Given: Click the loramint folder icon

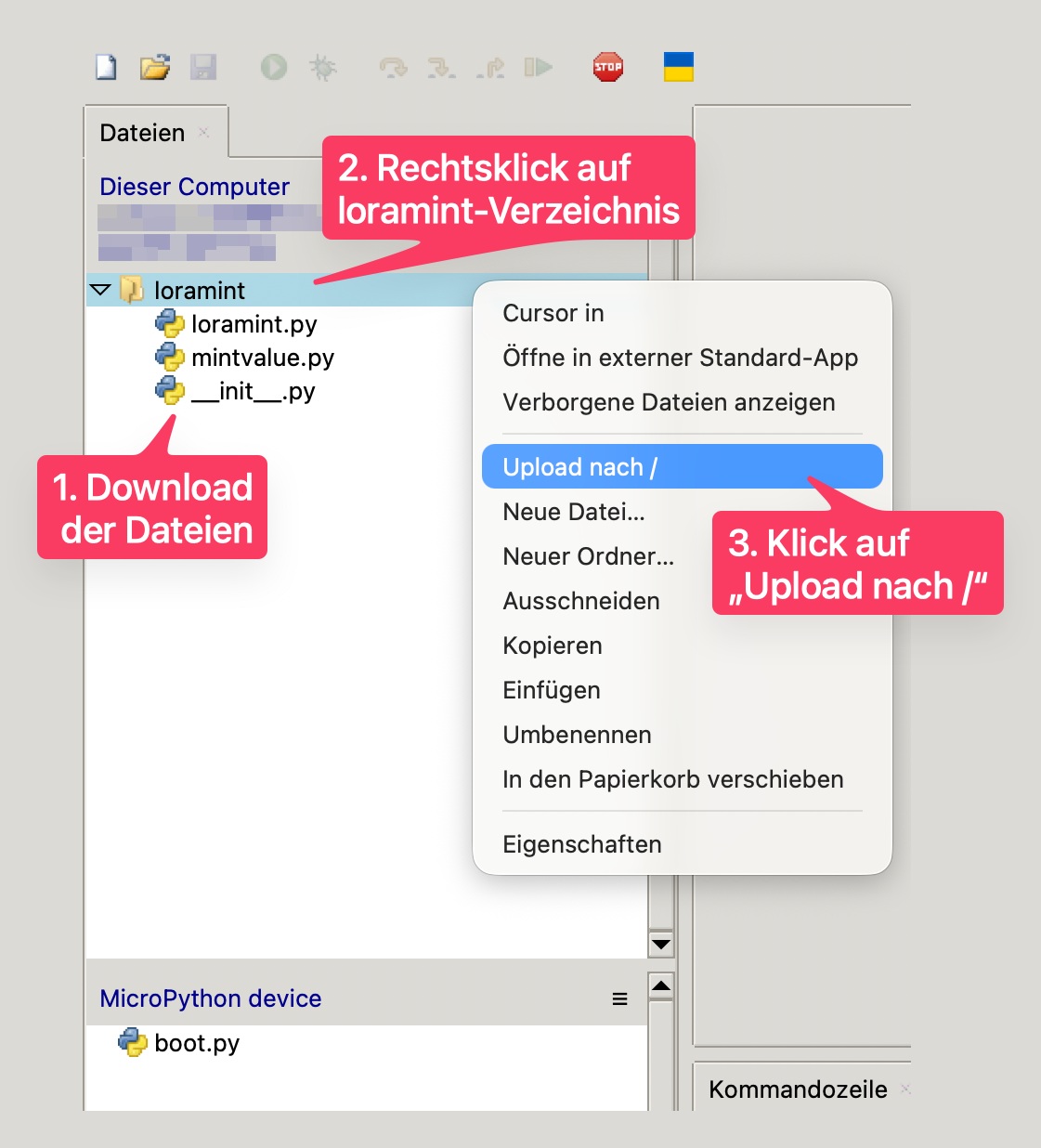Looking at the screenshot, I should 132,290.
